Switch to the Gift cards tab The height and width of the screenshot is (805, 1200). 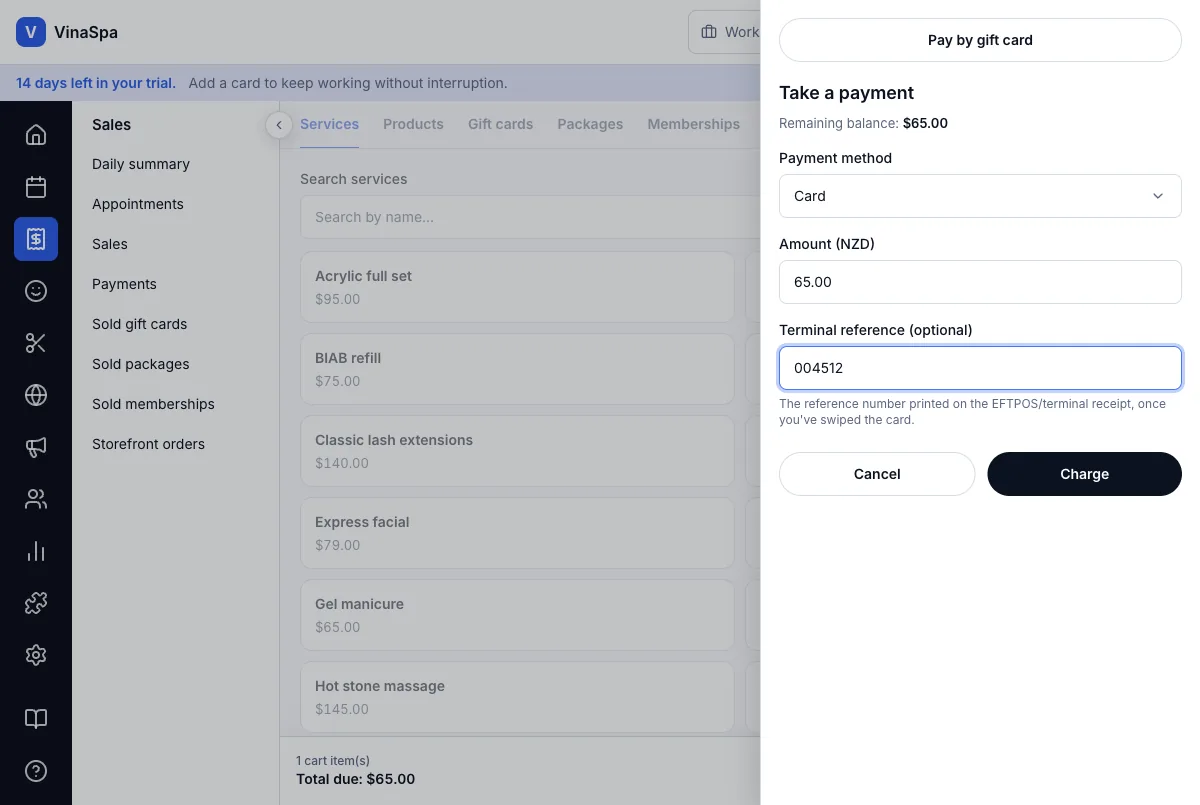pyautogui.click(x=500, y=124)
